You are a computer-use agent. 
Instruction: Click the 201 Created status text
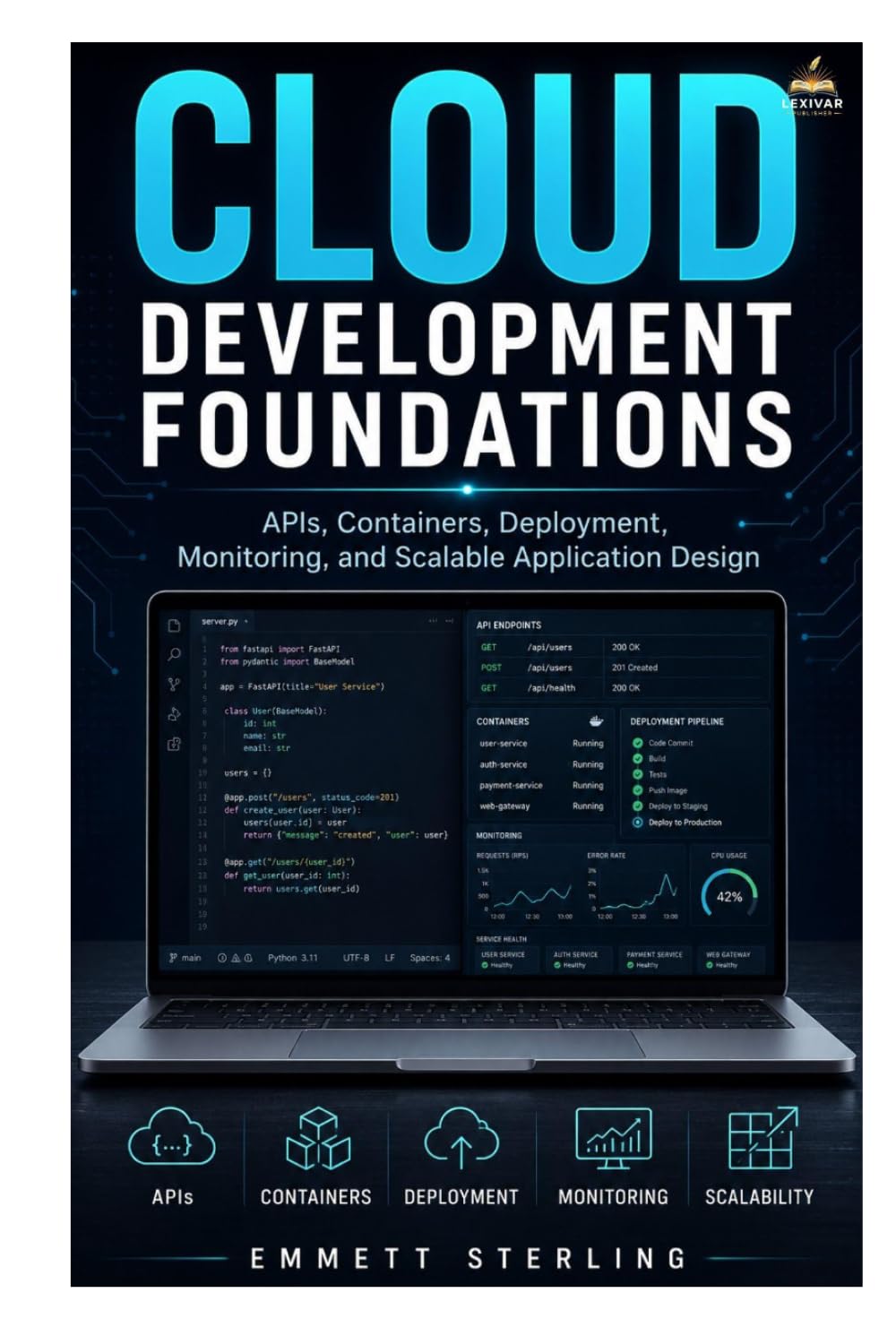634,668
